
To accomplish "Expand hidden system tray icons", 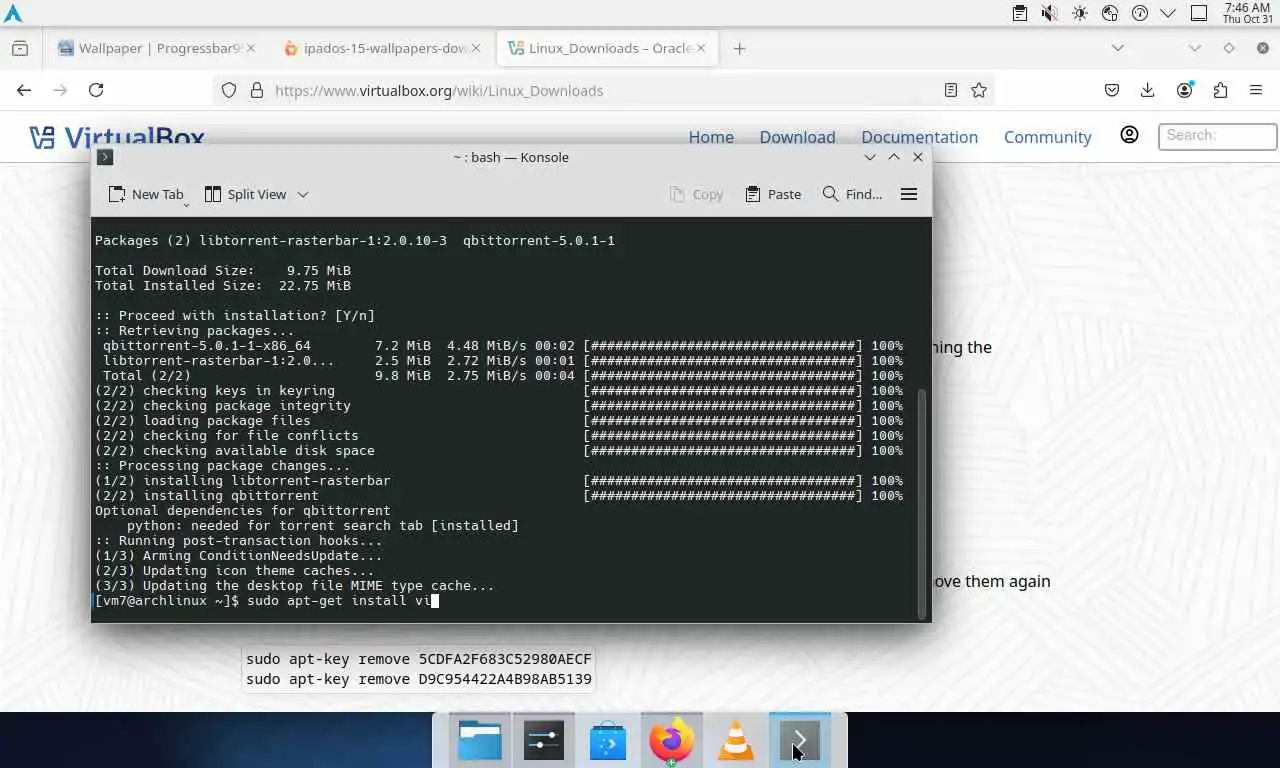I will [x=1168, y=13].
